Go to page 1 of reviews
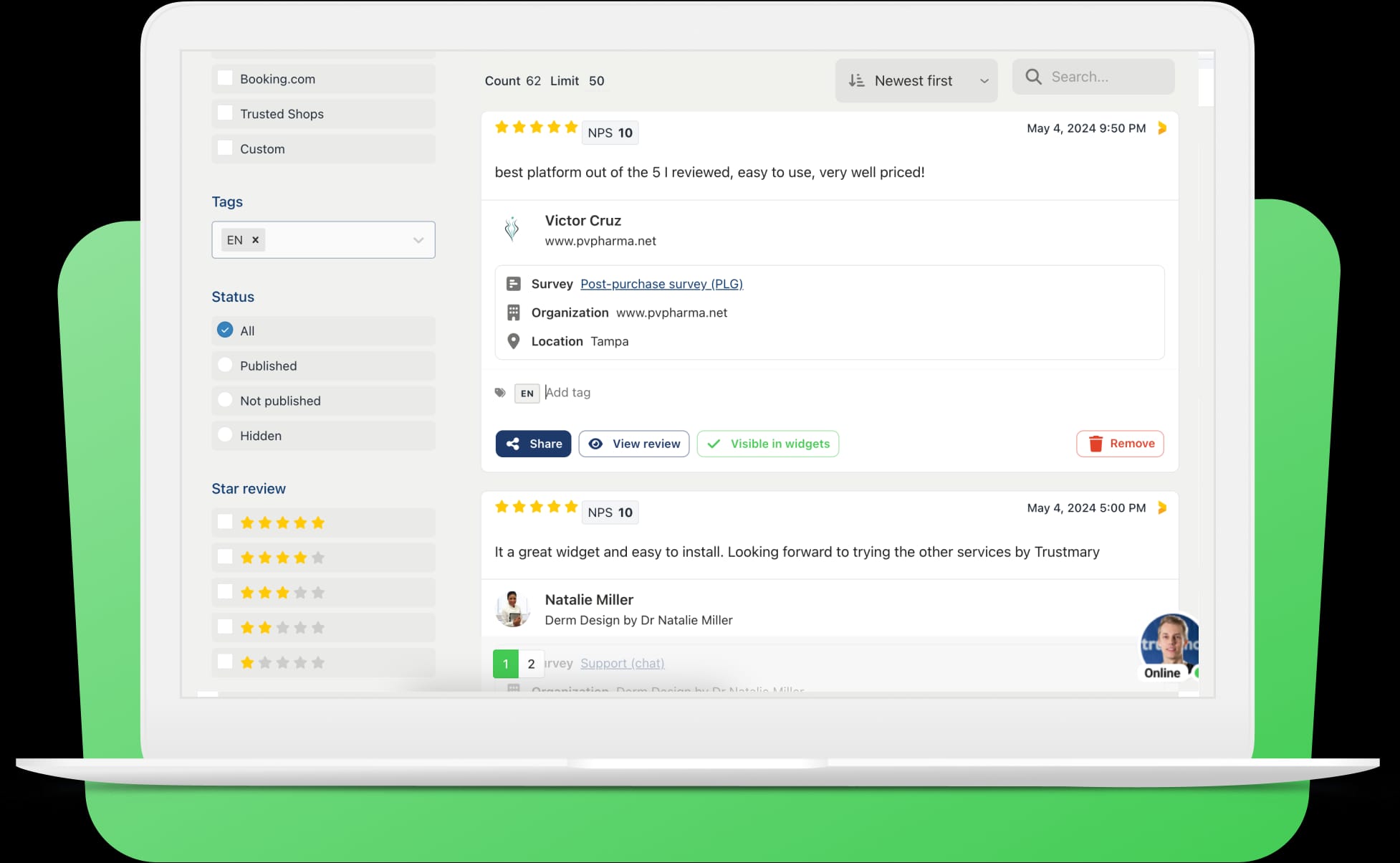The image size is (1400, 863). pos(506,664)
